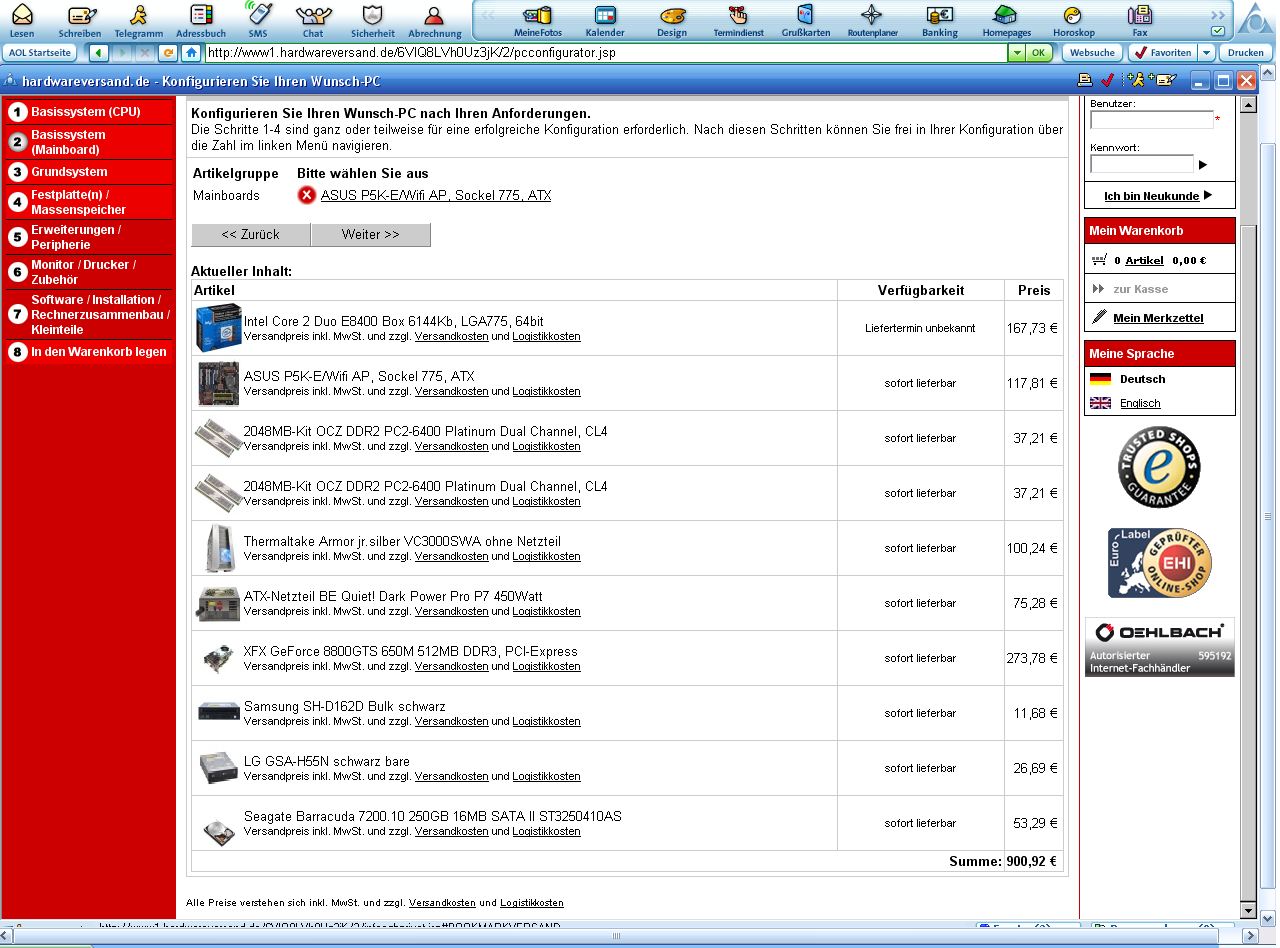Click the Kennwort input field
Screen dimensions: 1280x948
(1142, 163)
